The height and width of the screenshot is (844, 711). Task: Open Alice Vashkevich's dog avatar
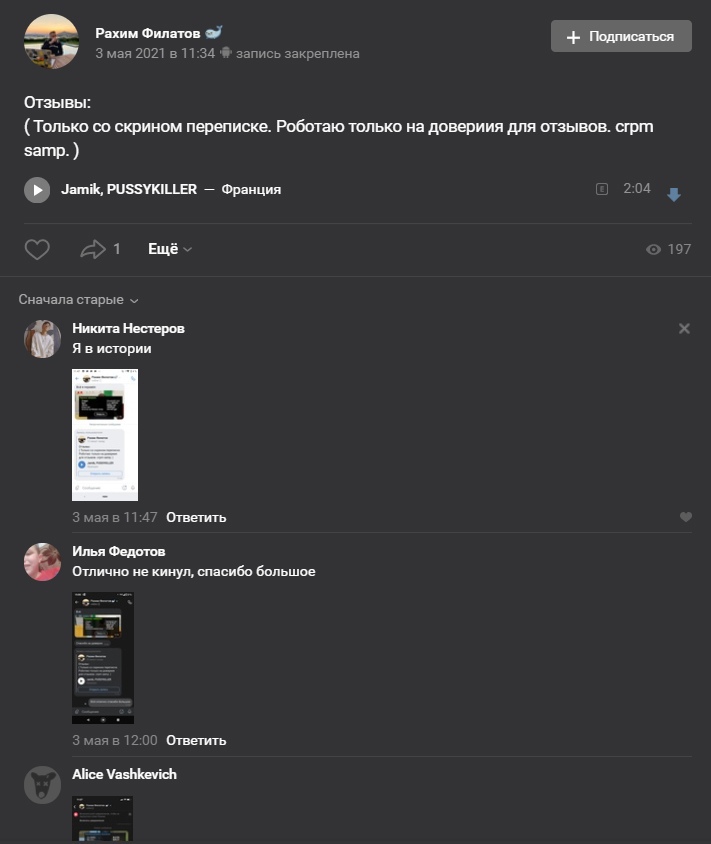point(43,785)
